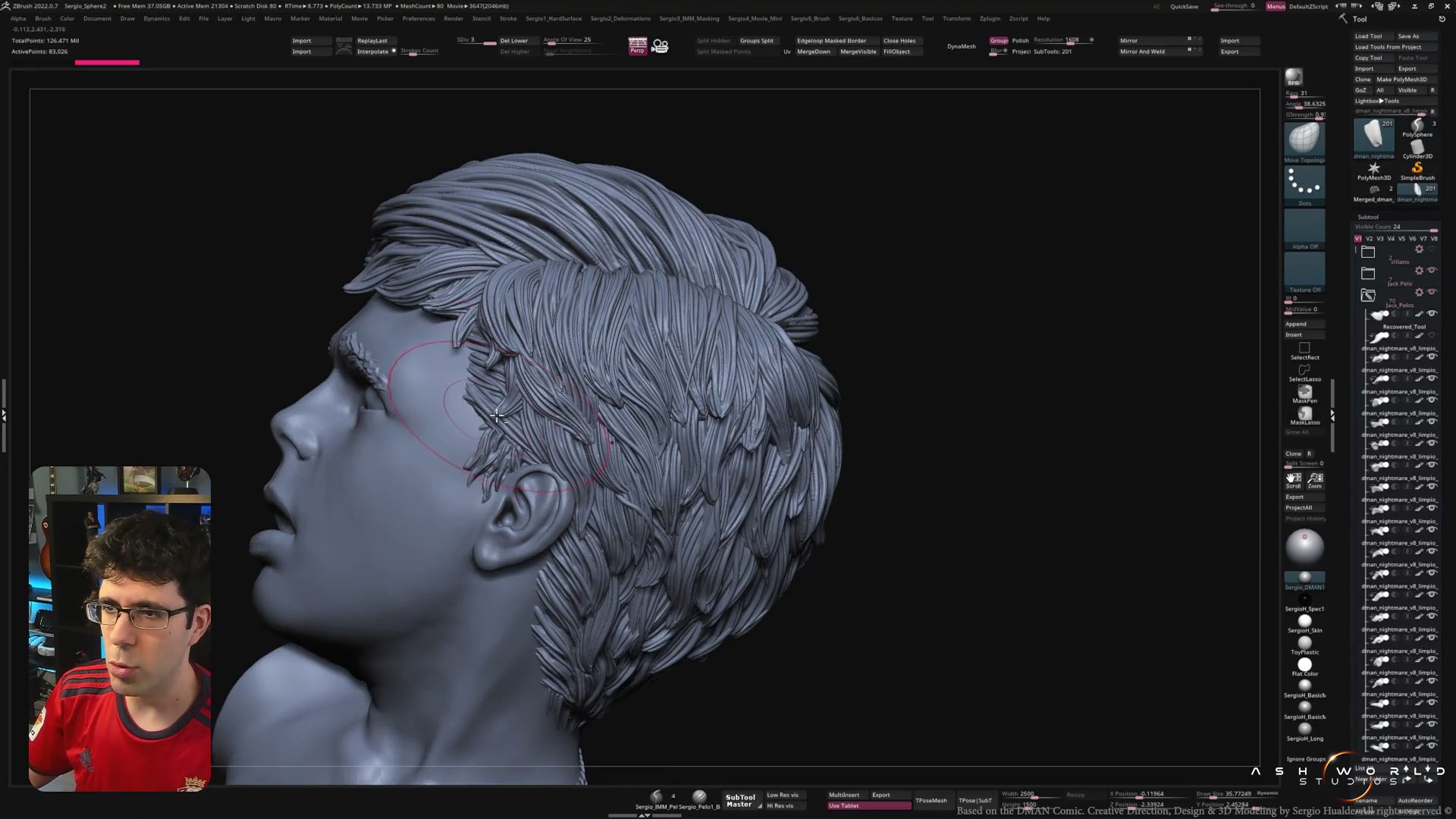Click the BPR render icon

pyautogui.click(x=1294, y=77)
